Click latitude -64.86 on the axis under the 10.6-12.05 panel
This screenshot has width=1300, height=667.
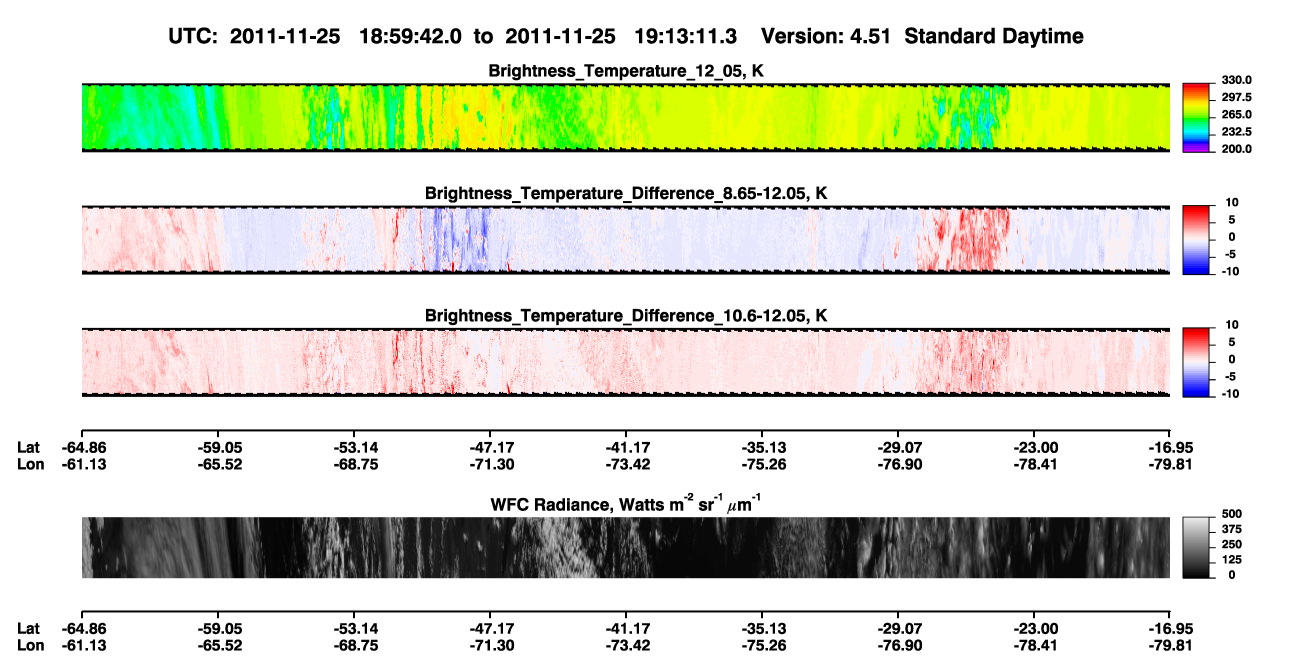coord(82,448)
